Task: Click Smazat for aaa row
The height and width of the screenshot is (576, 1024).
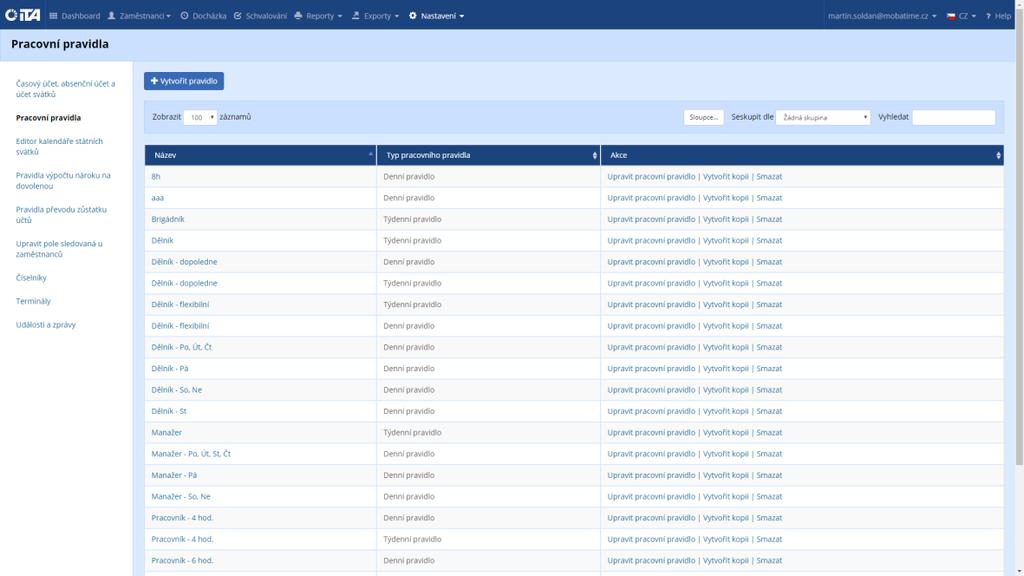Action: click(769, 198)
